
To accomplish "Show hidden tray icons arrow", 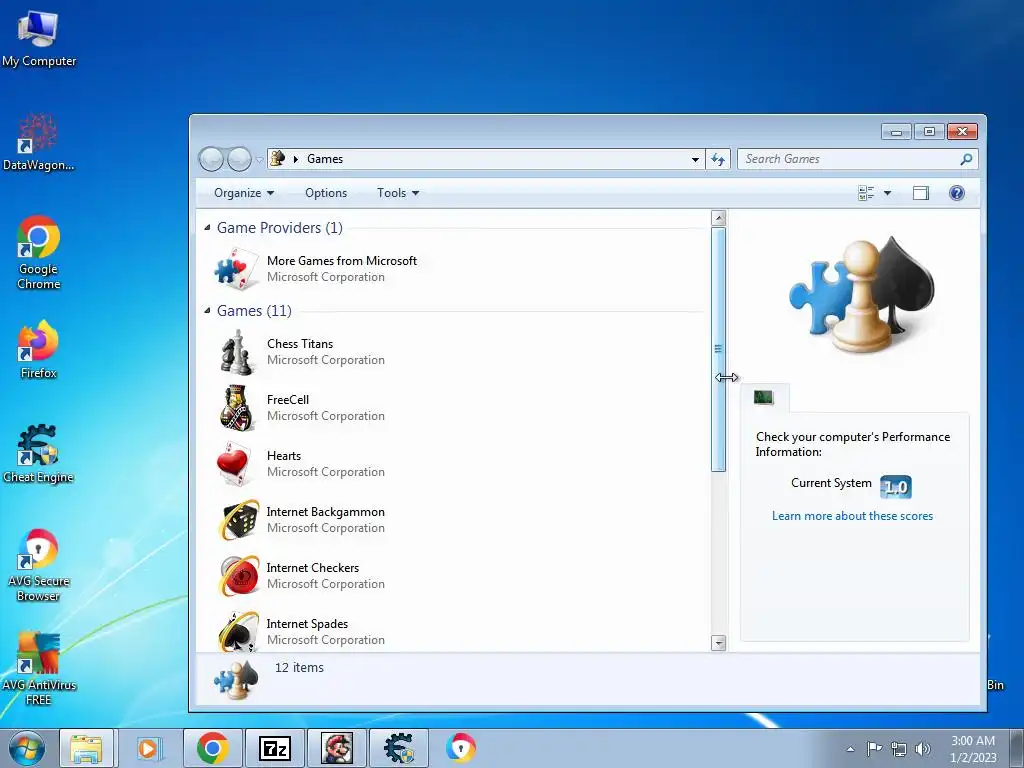I will pos(850,749).
